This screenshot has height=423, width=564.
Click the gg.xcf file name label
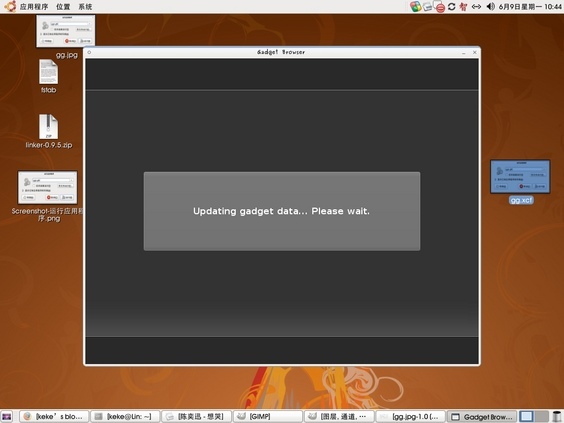521,200
